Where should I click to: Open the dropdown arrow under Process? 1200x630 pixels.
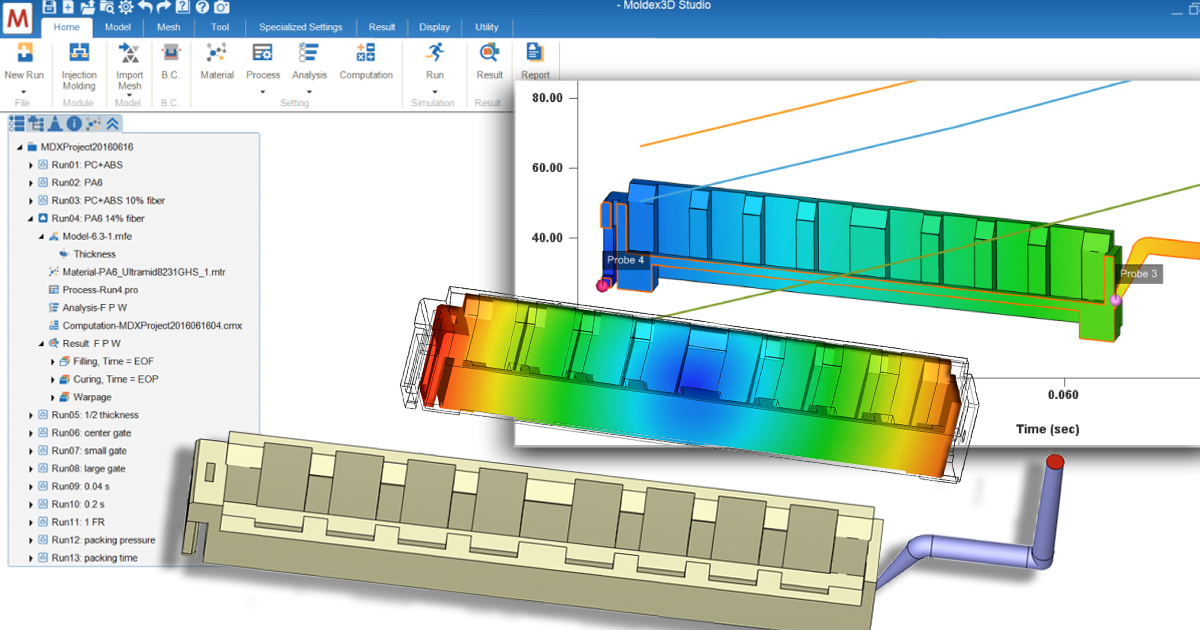[x=263, y=91]
